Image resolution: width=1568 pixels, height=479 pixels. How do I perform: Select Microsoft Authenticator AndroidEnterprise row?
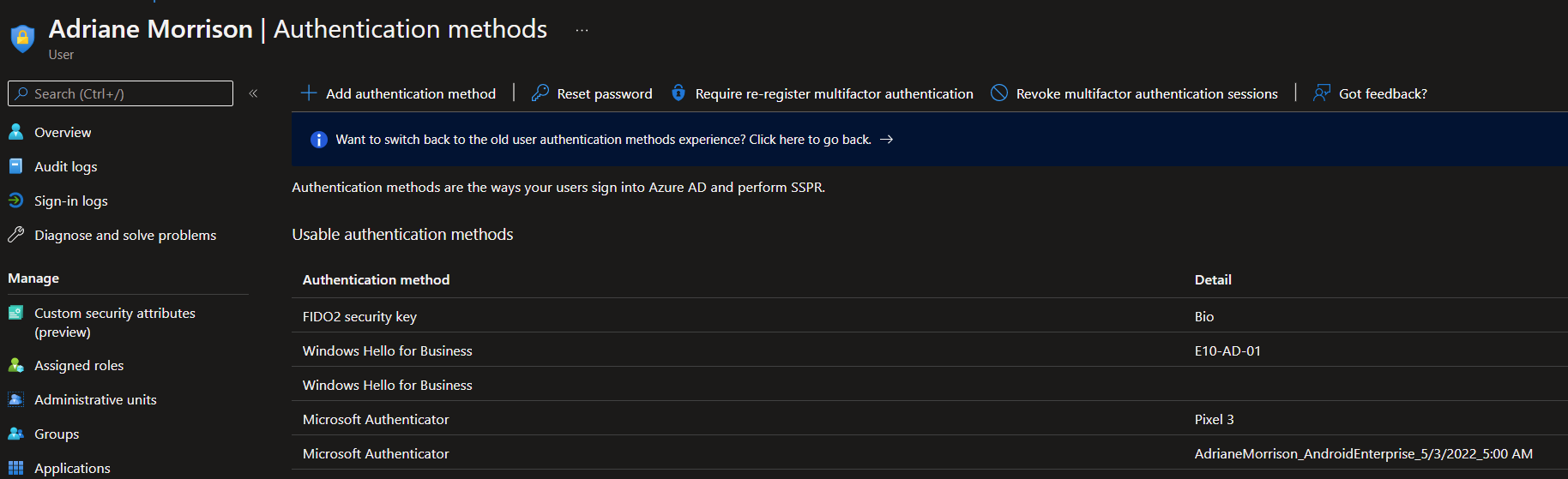(x=930, y=452)
